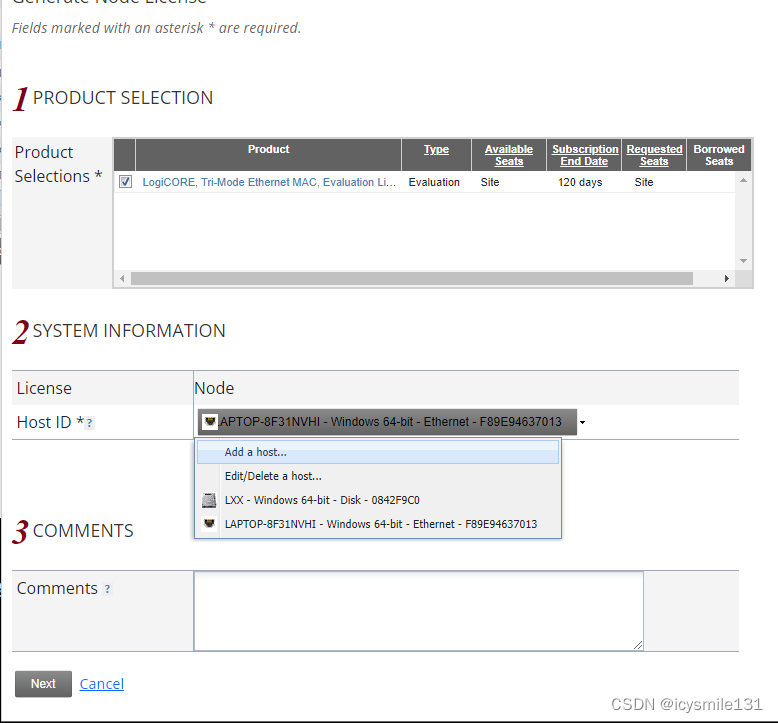Click the 'Evaluation' type cell
This screenshot has width=778, height=723.
pos(434,182)
